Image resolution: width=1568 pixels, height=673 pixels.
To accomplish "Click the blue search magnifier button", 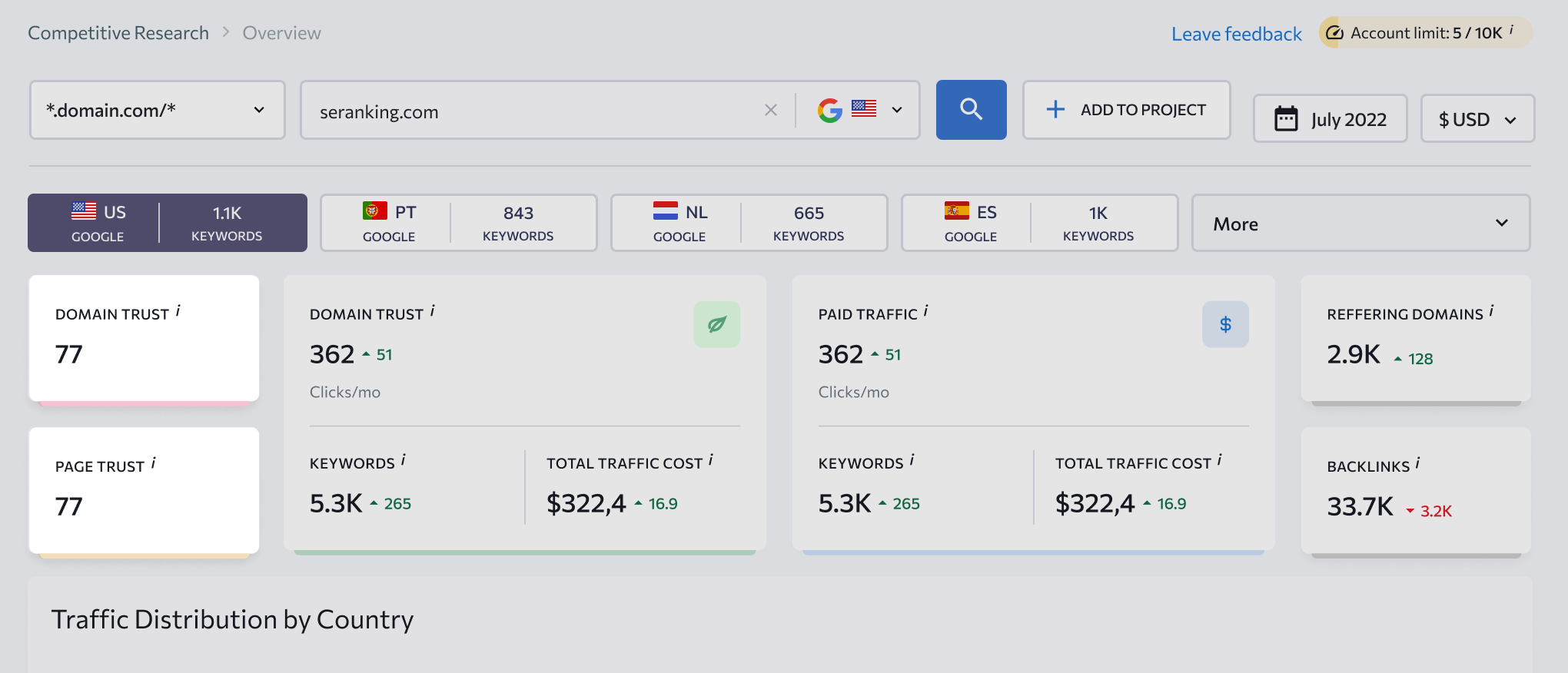I will pyautogui.click(x=971, y=110).
